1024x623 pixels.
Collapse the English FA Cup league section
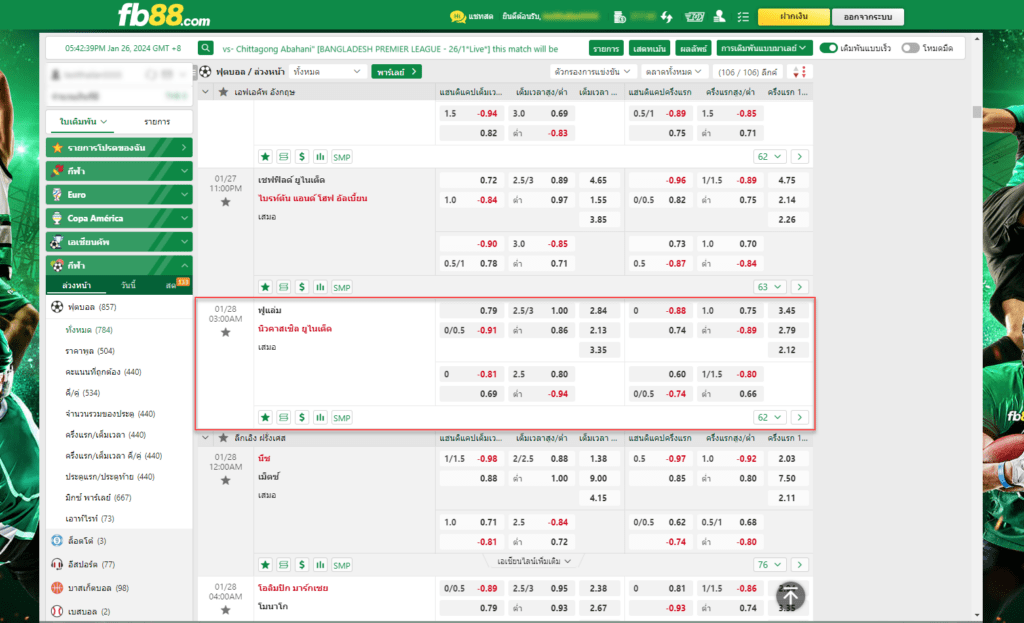(206, 92)
